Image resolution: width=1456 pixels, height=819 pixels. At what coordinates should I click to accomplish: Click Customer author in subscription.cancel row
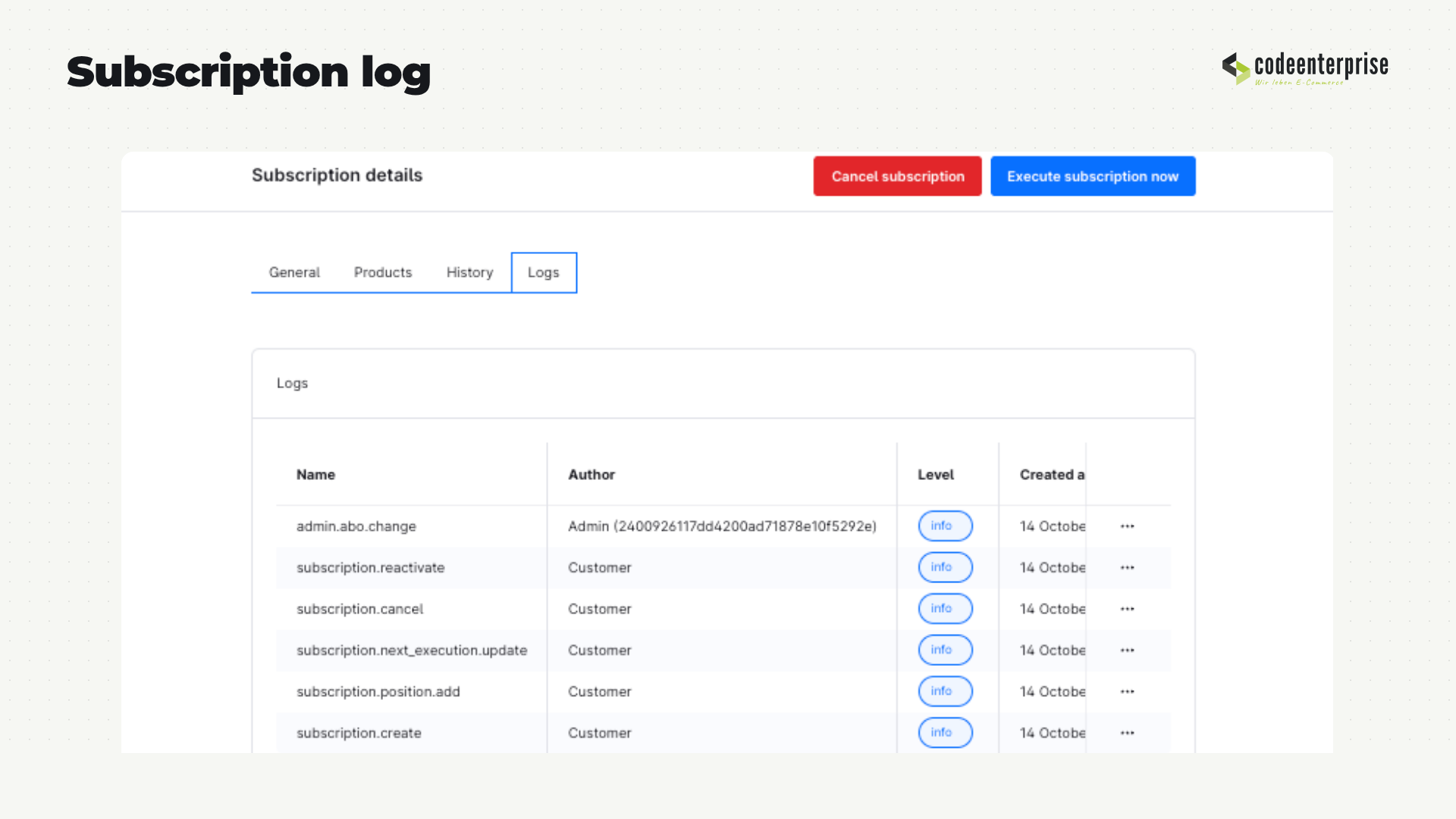(x=599, y=609)
